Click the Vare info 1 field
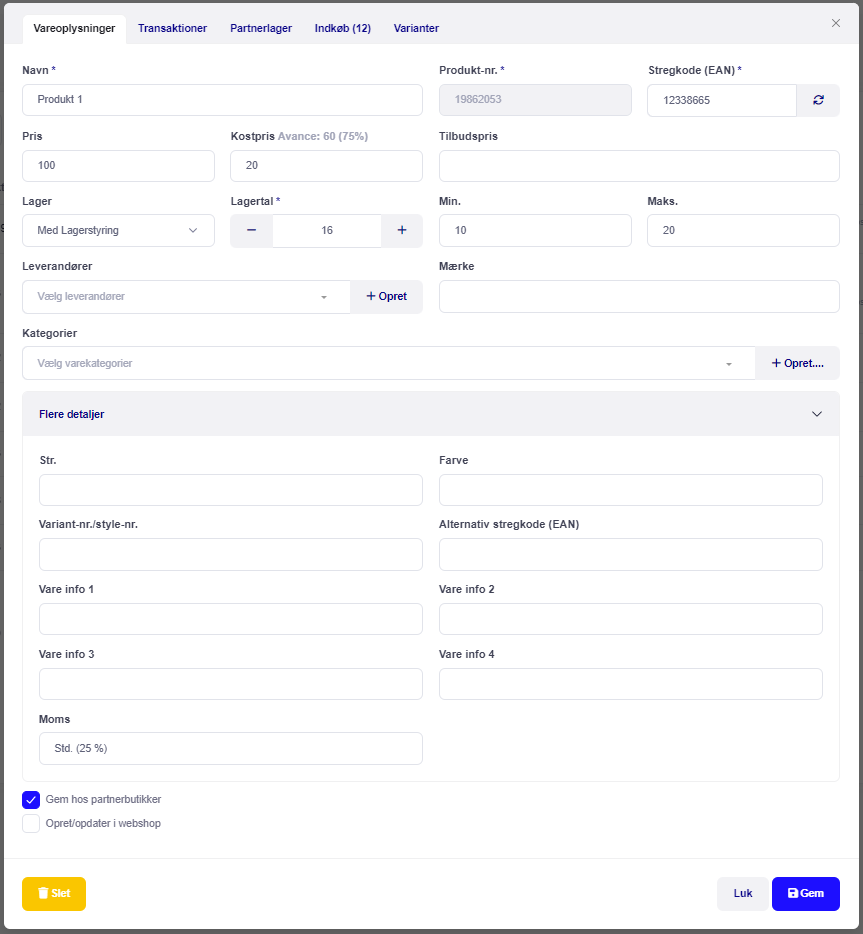This screenshot has height=934, width=863. pyautogui.click(x=231, y=619)
